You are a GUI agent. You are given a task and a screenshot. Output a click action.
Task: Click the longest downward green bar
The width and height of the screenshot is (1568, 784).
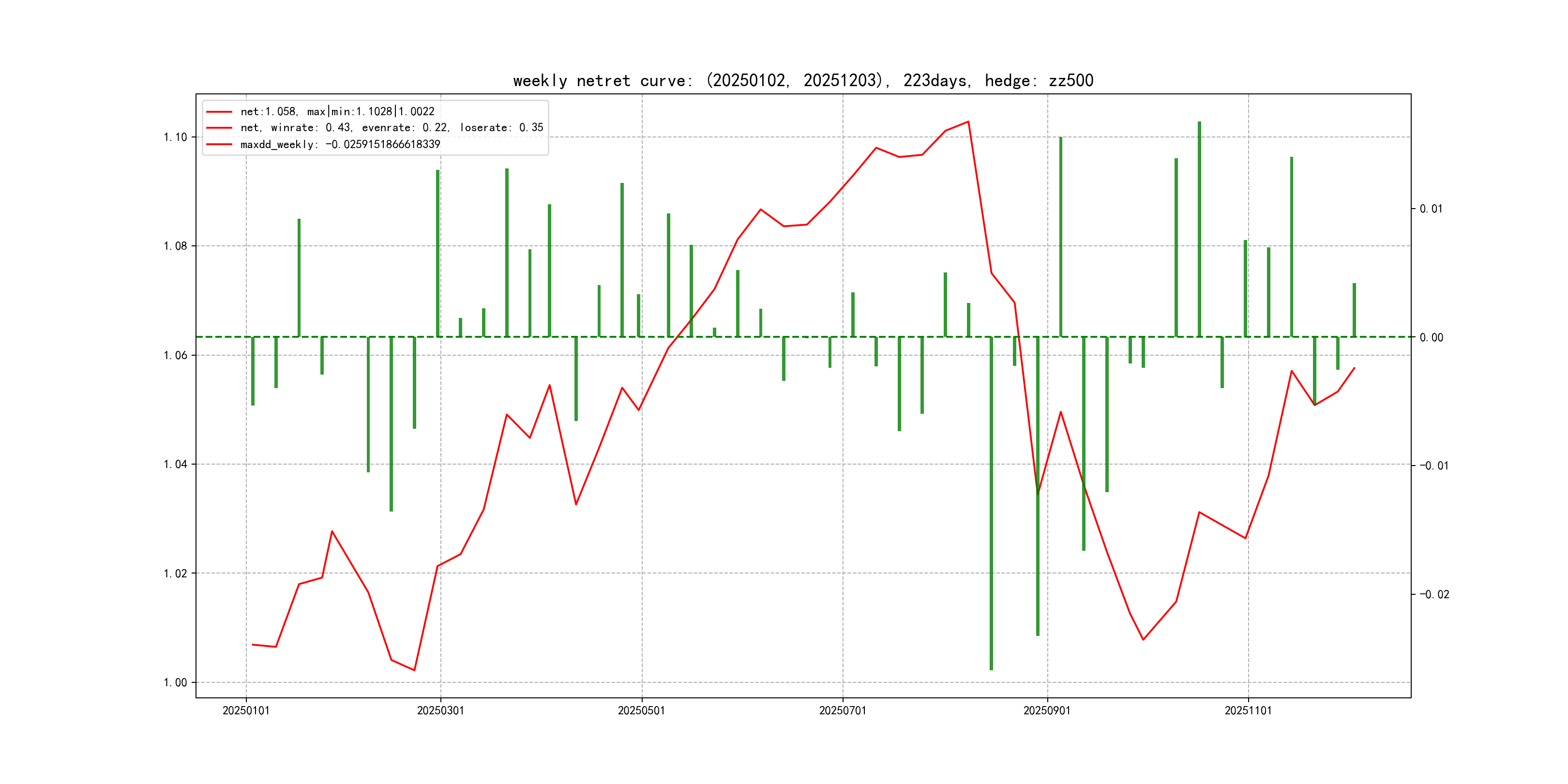click(991, 505)
